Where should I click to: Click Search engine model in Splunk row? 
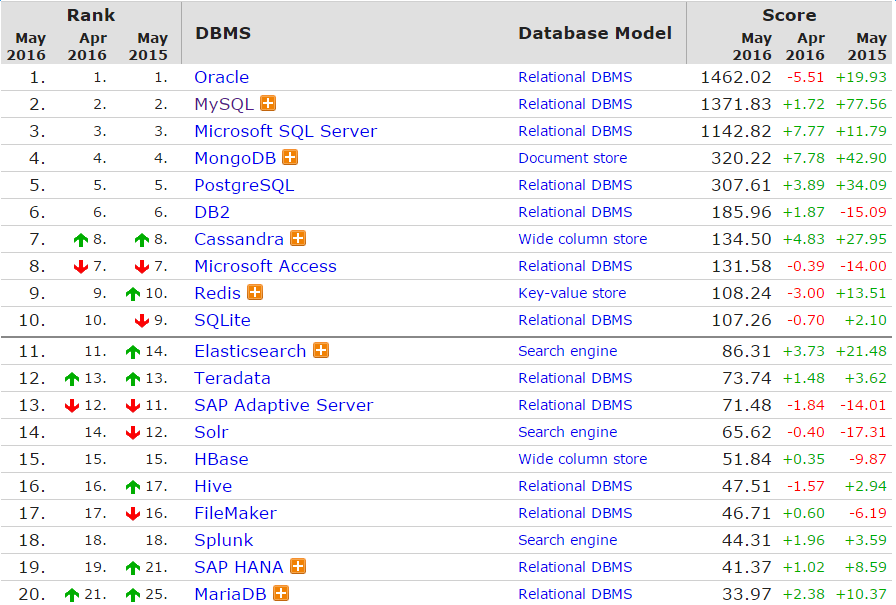(567, 540)
